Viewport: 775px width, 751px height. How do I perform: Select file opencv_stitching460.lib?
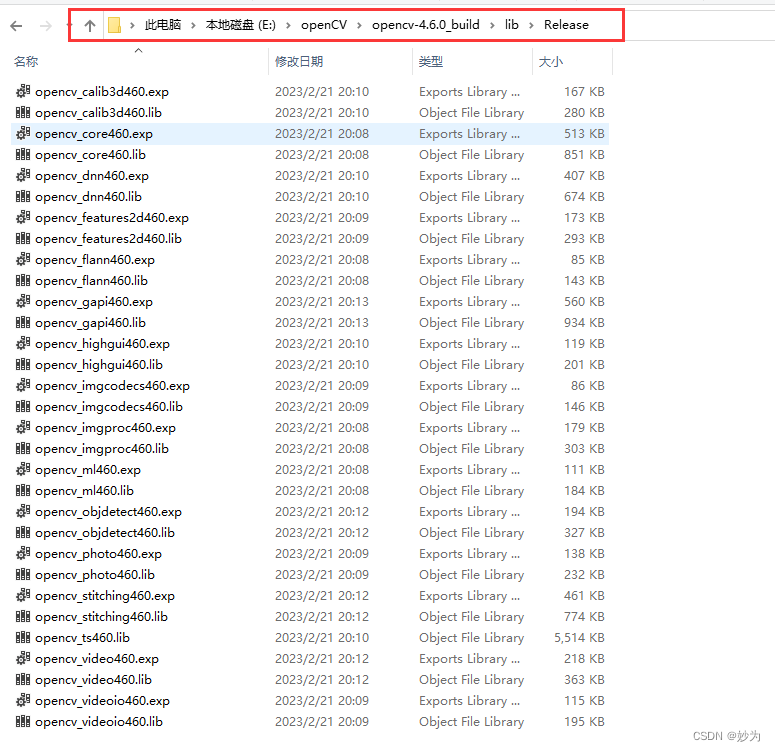point(101,617)
